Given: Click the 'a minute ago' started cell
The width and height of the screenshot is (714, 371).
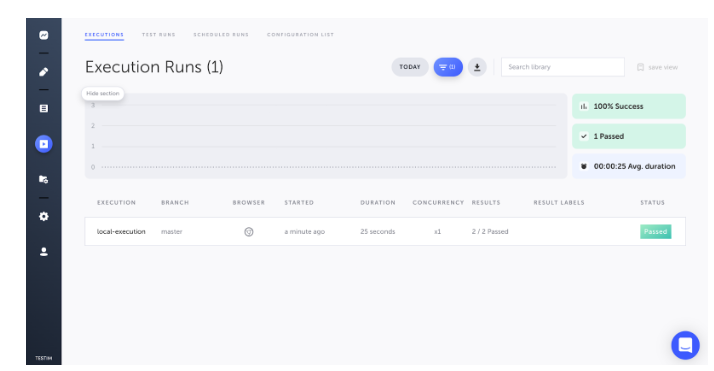Looking at the screenshot, I should coord(305,232).
